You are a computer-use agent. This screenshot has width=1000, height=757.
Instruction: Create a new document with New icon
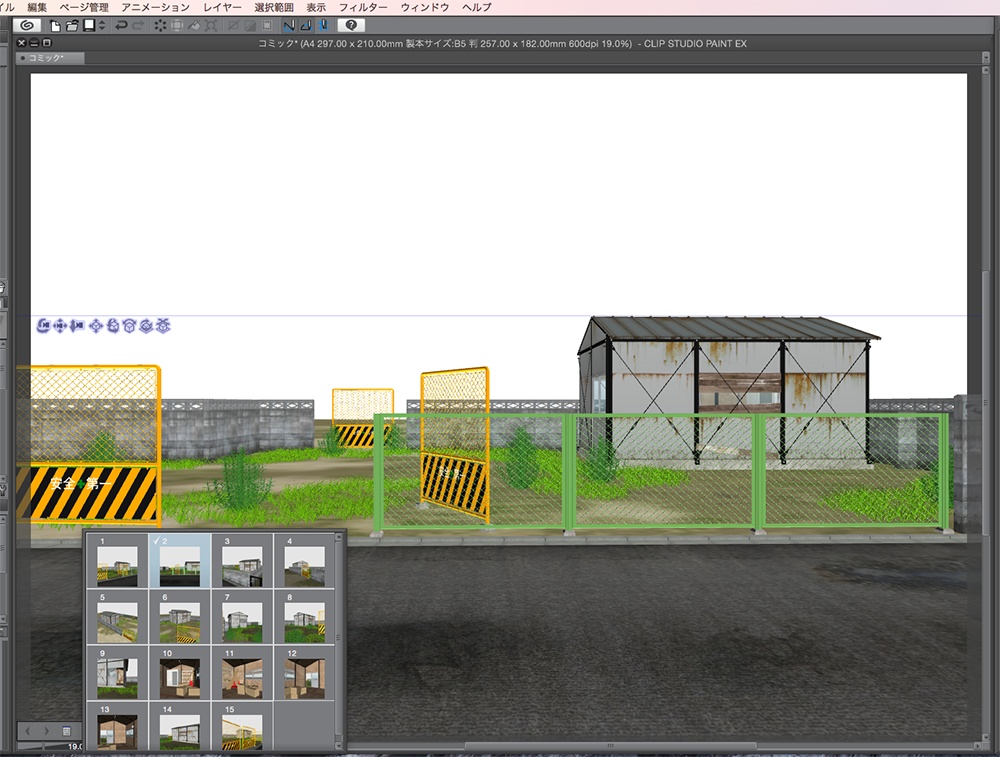pyautogui.click(x=55, y=26)
